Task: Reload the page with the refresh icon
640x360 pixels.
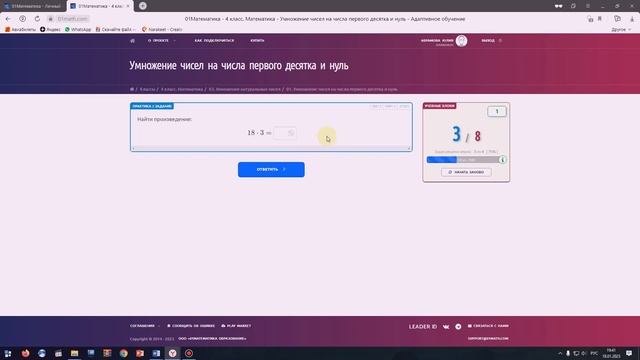Action: pos(37,19)
